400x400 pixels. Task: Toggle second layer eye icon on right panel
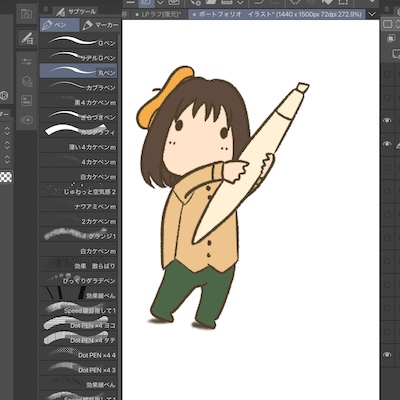pyautogui.click(x=387, y=144)
